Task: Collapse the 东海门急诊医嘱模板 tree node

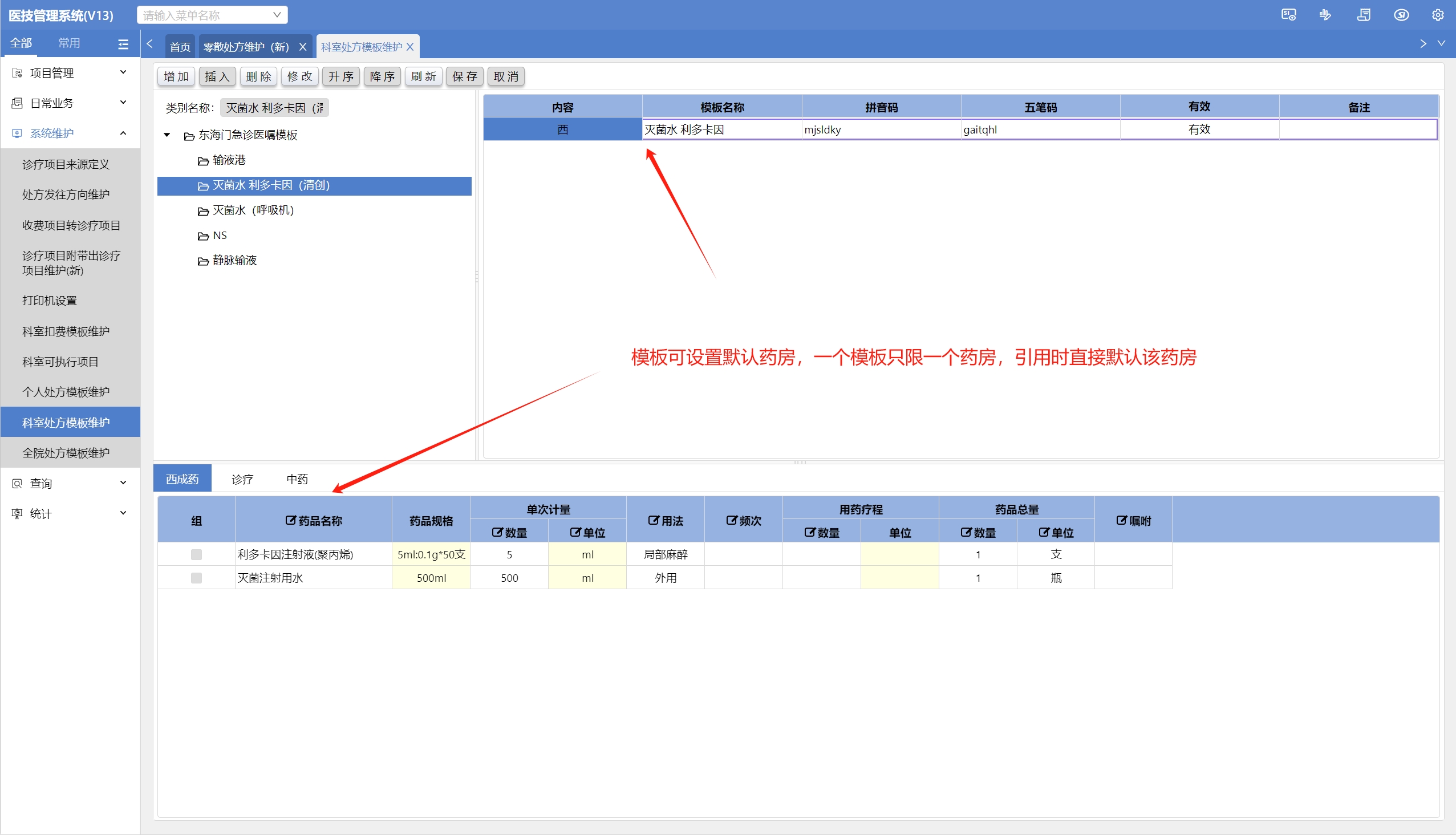Action: pyautogui.click(x=167, y=135)
